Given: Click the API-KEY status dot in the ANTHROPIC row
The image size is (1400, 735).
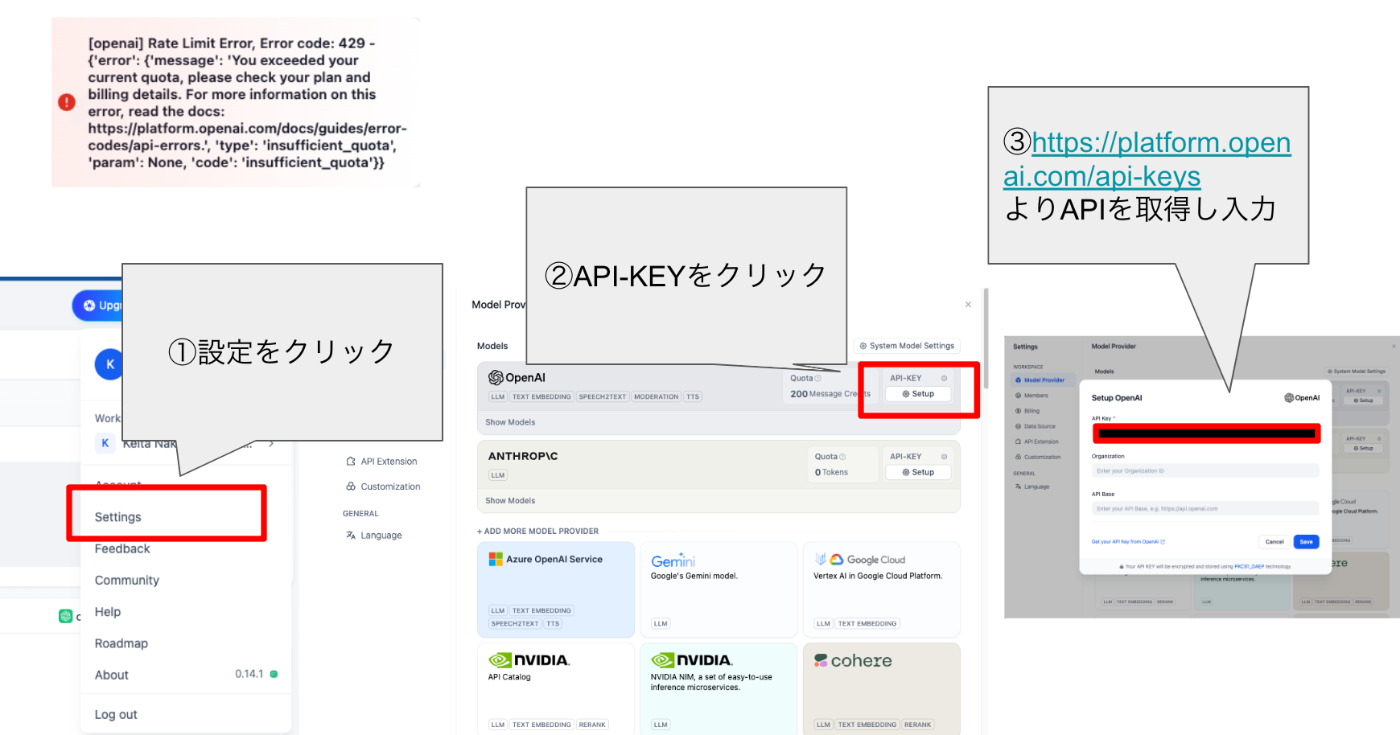Looking at the screenshot, I should (943, 456).
